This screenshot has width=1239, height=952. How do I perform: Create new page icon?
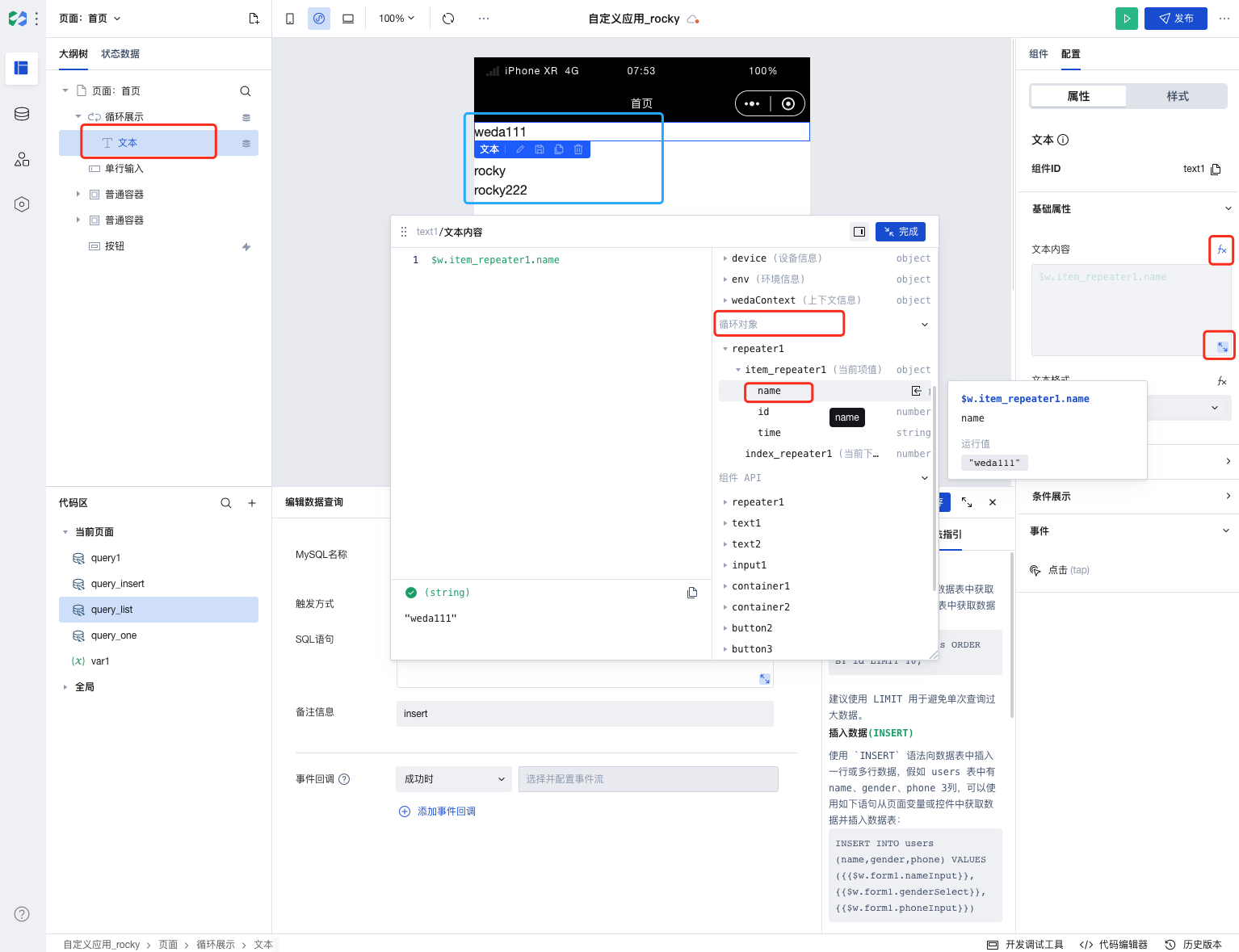point(254,19)
